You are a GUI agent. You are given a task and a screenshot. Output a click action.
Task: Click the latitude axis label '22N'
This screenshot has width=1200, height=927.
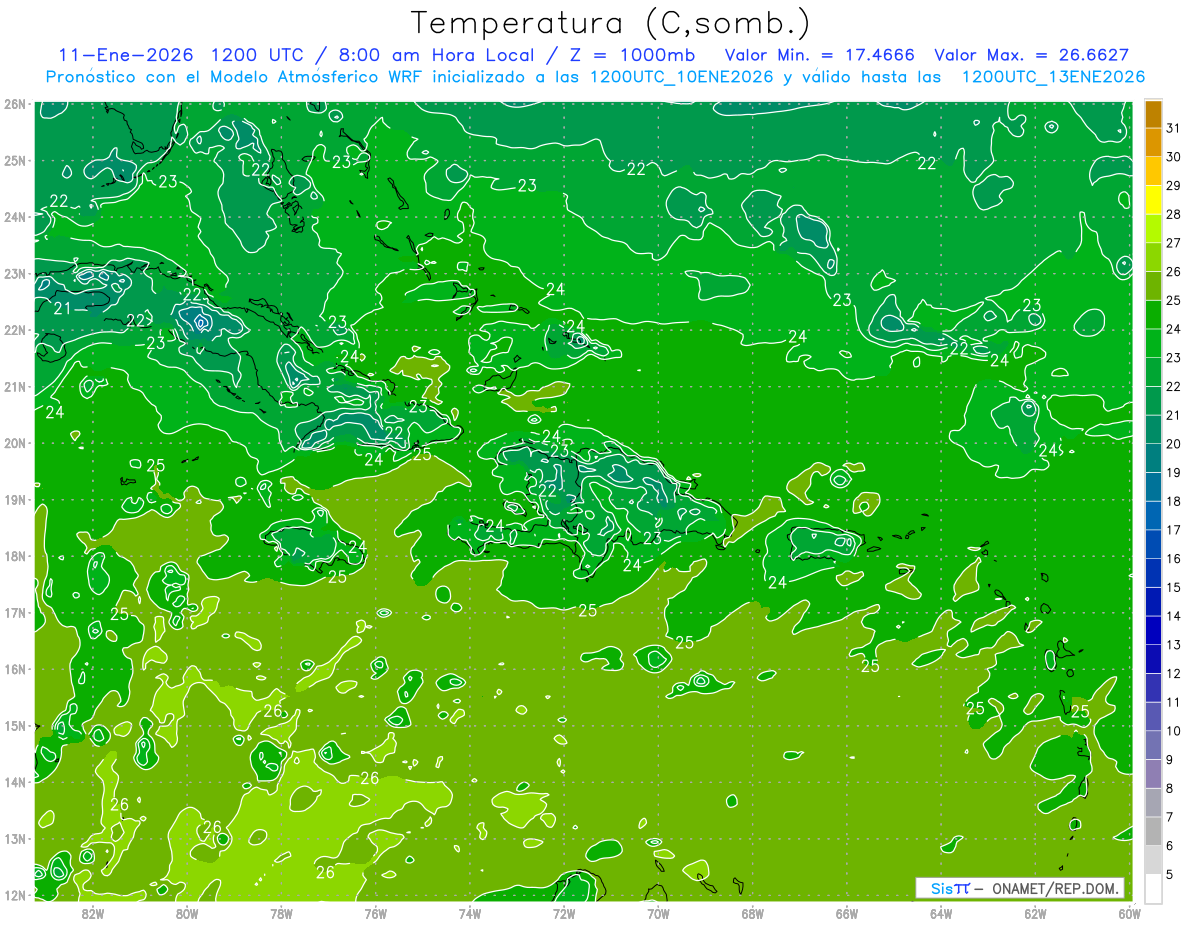click(13, 330)
